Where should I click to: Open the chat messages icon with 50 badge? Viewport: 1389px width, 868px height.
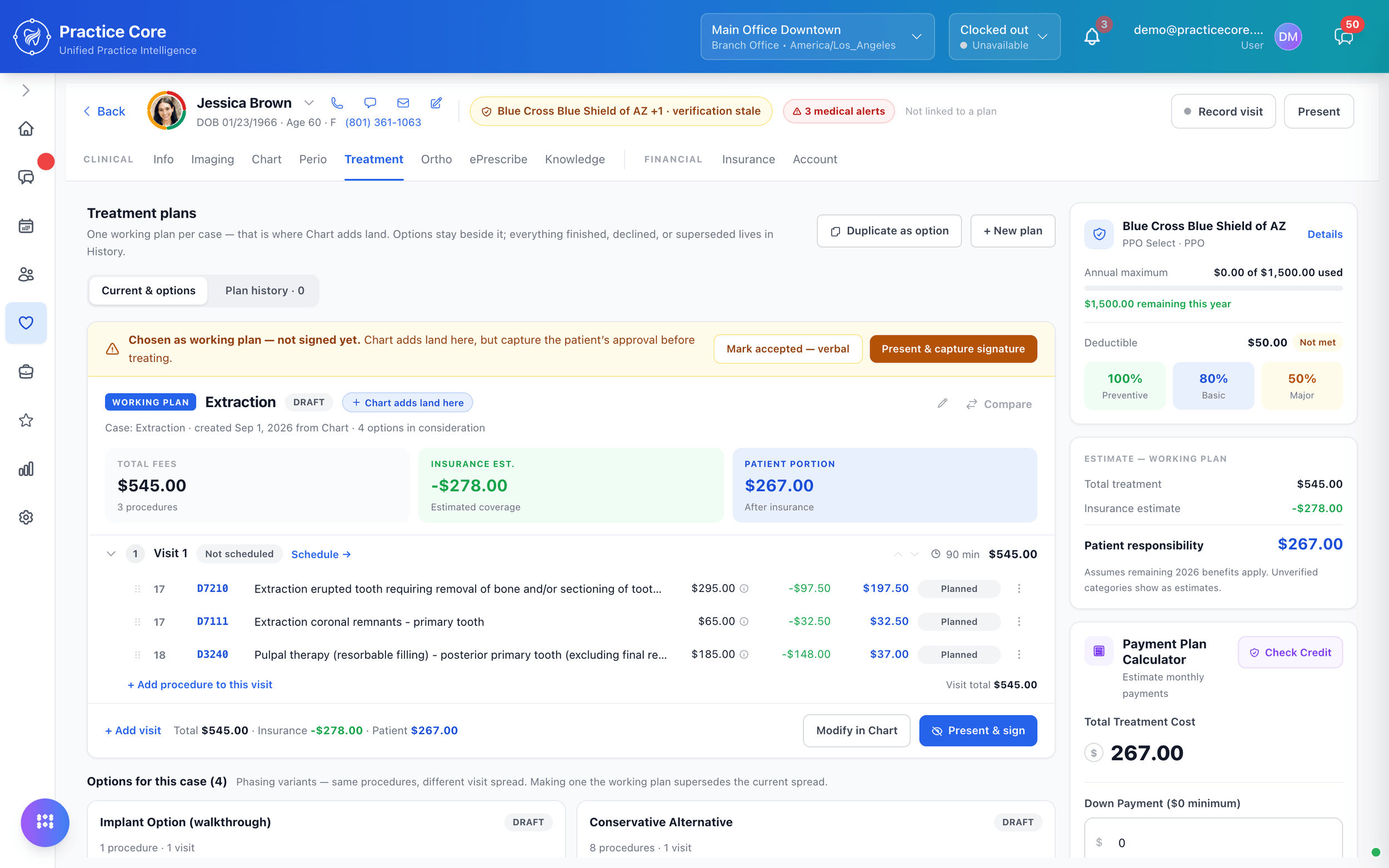1343,37
